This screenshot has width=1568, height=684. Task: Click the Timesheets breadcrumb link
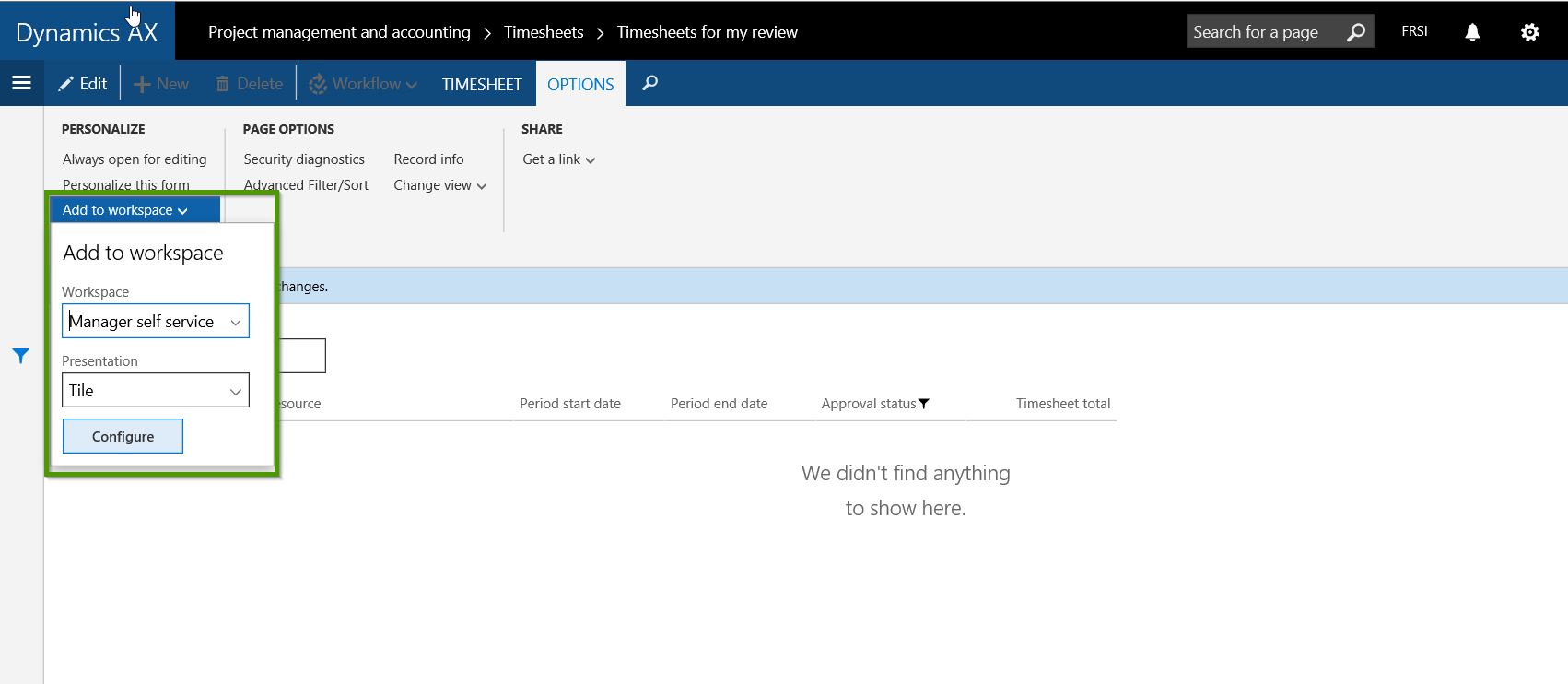pyautogui.click(x=544, y=32)
